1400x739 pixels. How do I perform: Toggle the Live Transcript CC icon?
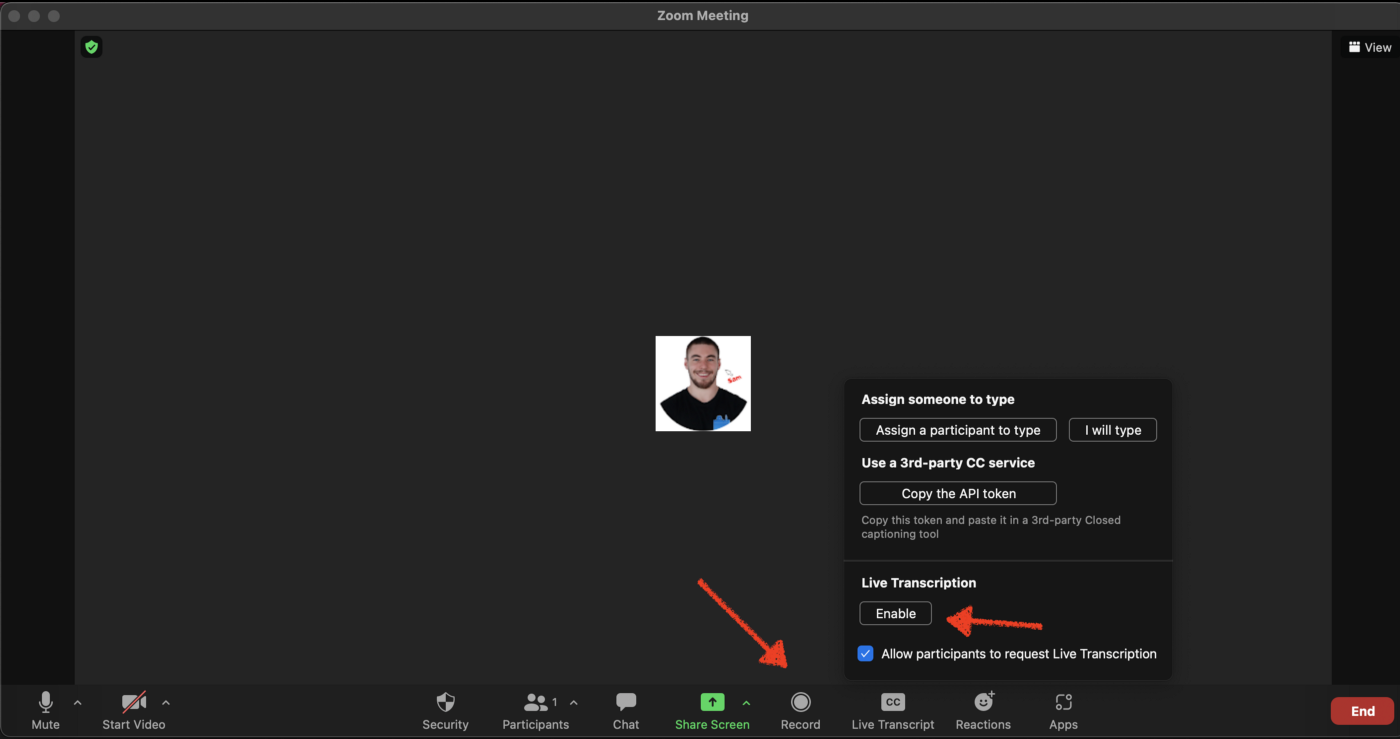(x=893, y=703)
